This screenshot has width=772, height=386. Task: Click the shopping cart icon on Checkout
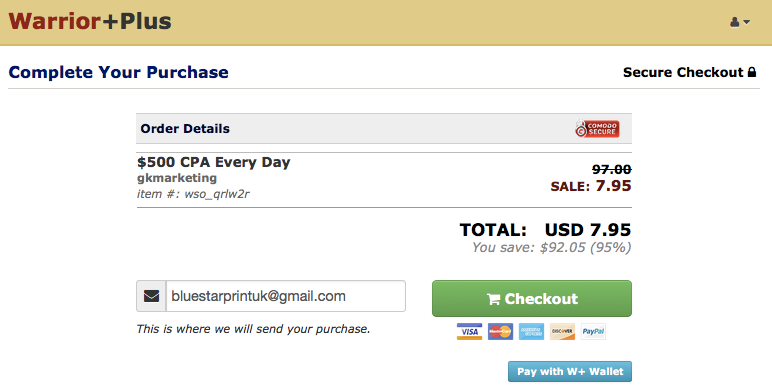(x=493, y=299)
